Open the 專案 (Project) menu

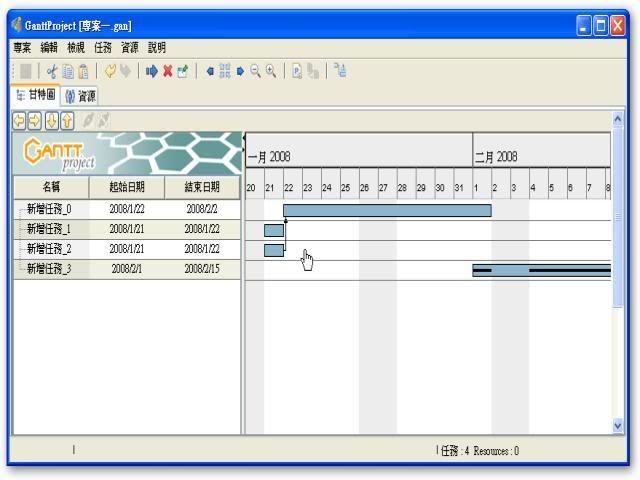point(22,47)
